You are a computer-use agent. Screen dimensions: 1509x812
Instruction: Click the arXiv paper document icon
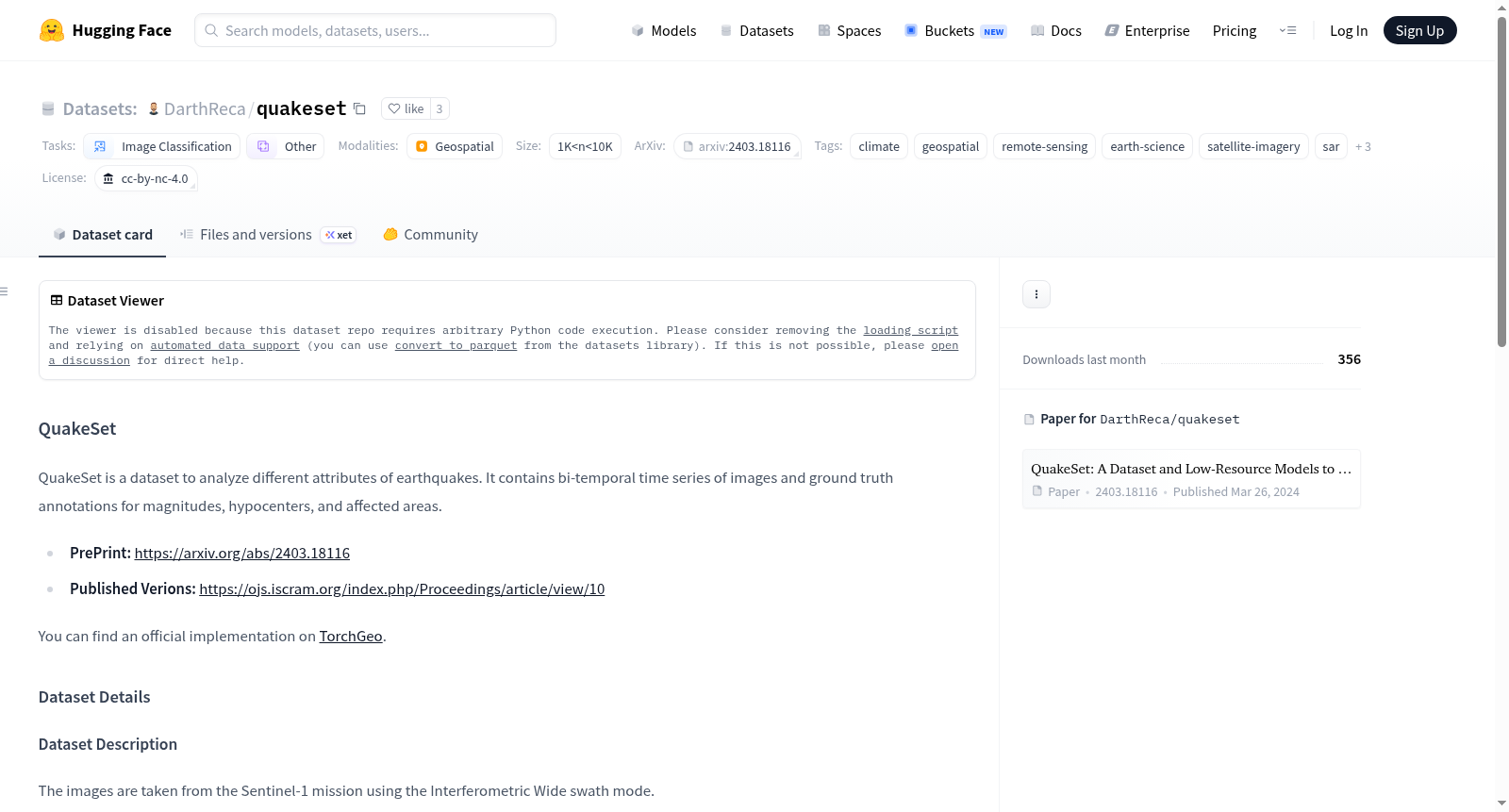(x=688, y=146)
